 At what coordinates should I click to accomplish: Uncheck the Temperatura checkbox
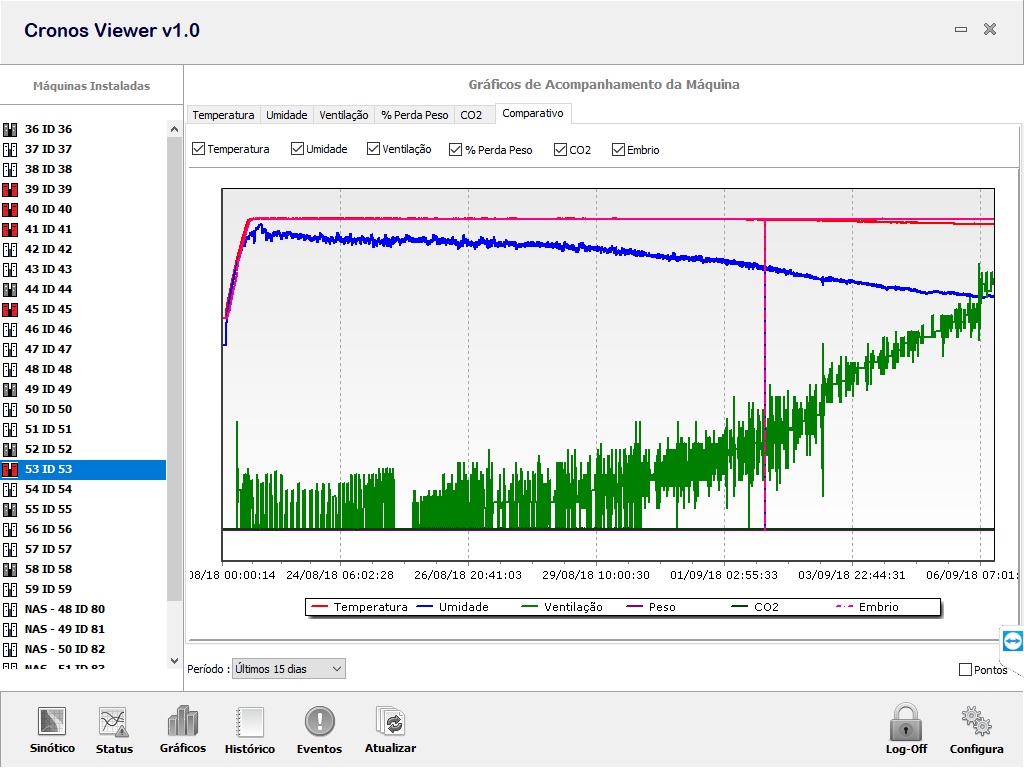point(198,149)
